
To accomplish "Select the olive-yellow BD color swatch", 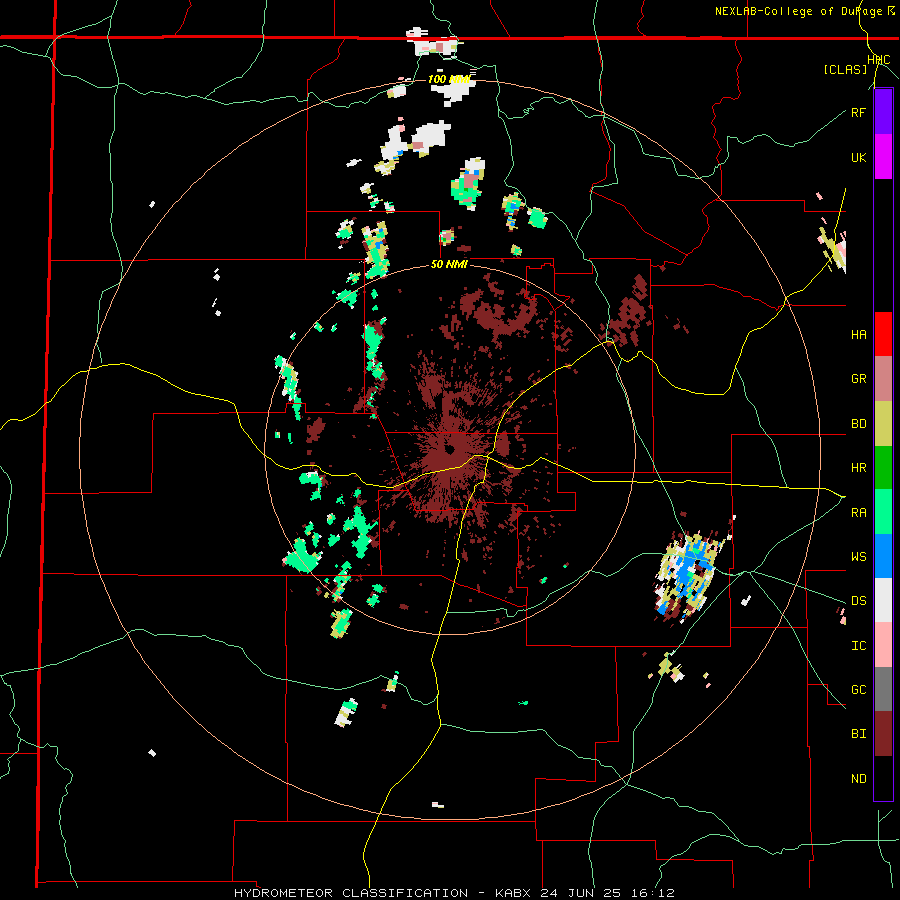I will tap(883, 424).
